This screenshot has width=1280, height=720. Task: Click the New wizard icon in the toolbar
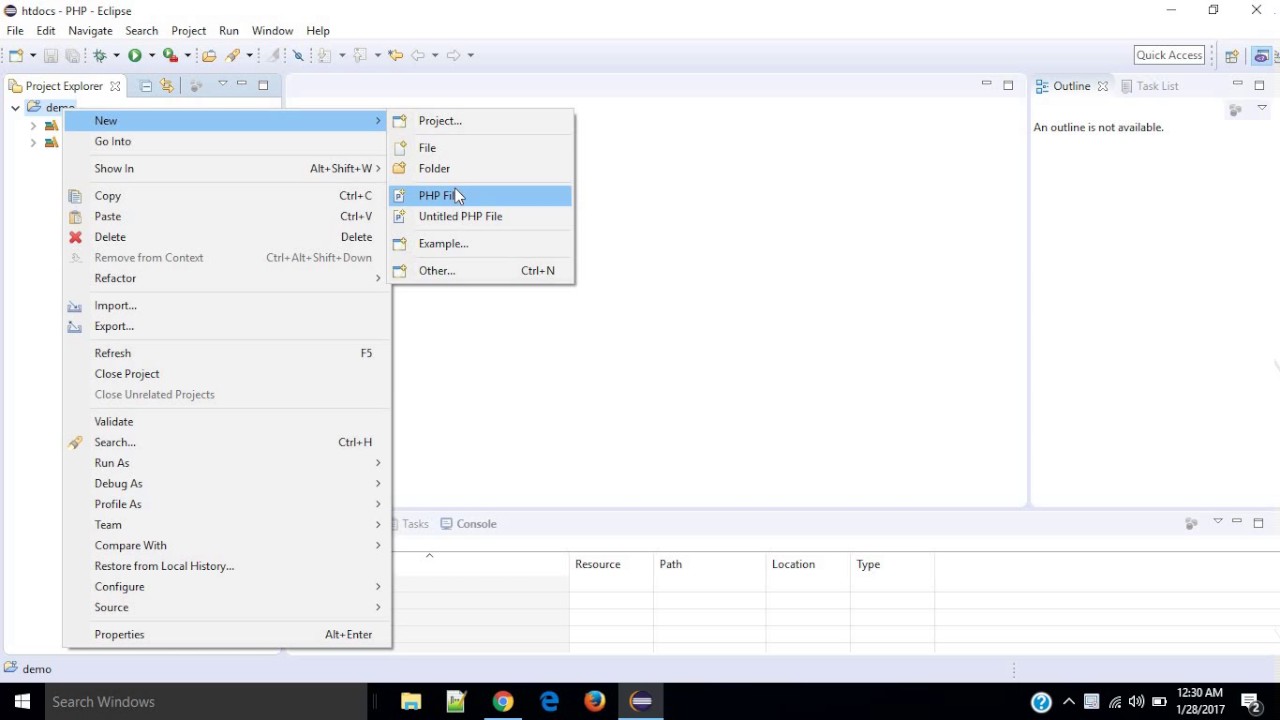point(15,55)
